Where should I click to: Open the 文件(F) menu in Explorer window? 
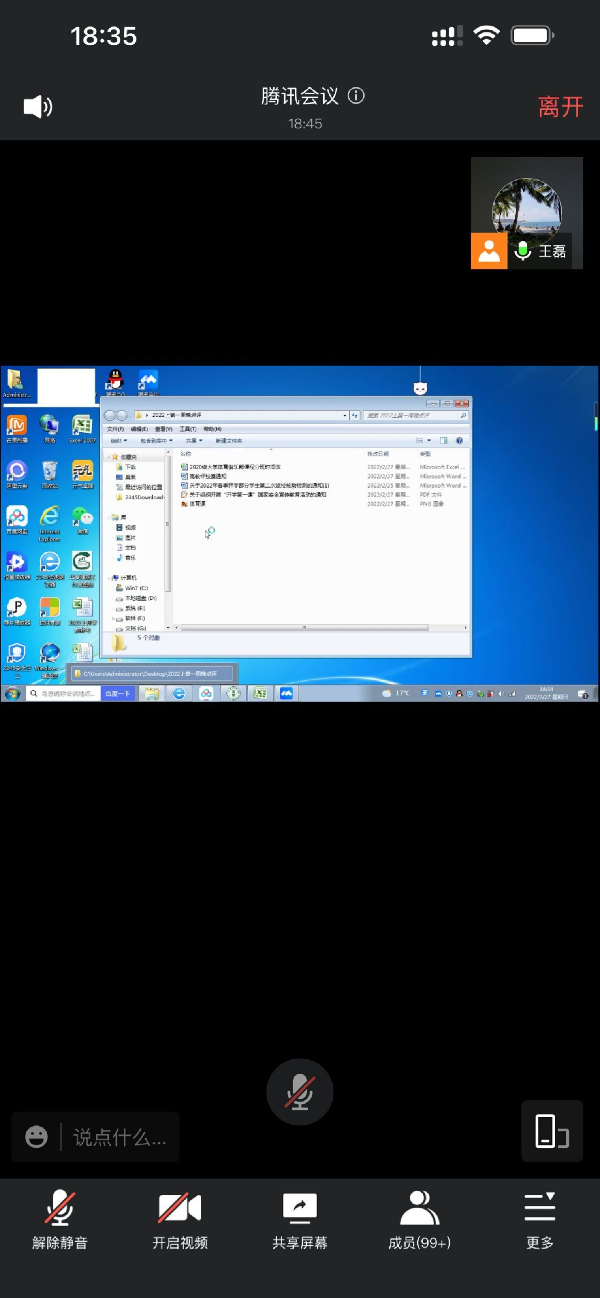(115, 428)
